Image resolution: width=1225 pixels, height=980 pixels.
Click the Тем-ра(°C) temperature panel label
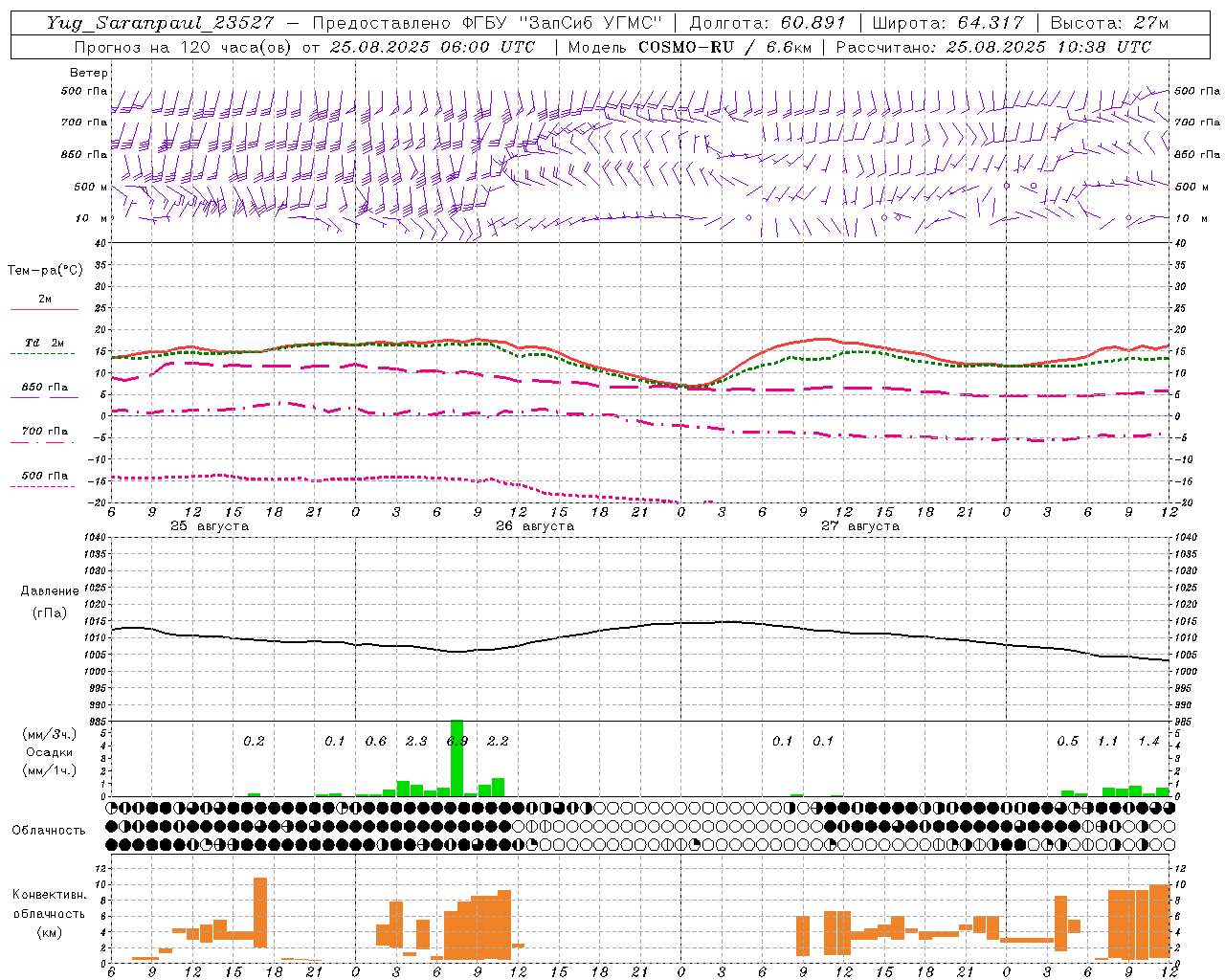click(45, 271)
